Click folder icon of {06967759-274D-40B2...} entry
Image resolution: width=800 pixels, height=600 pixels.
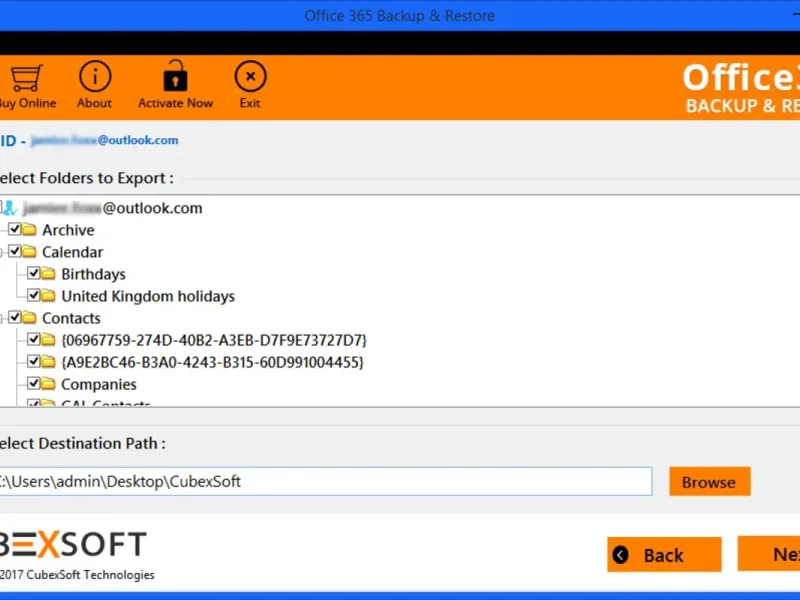pyautogui.click(x=48, y=339)
